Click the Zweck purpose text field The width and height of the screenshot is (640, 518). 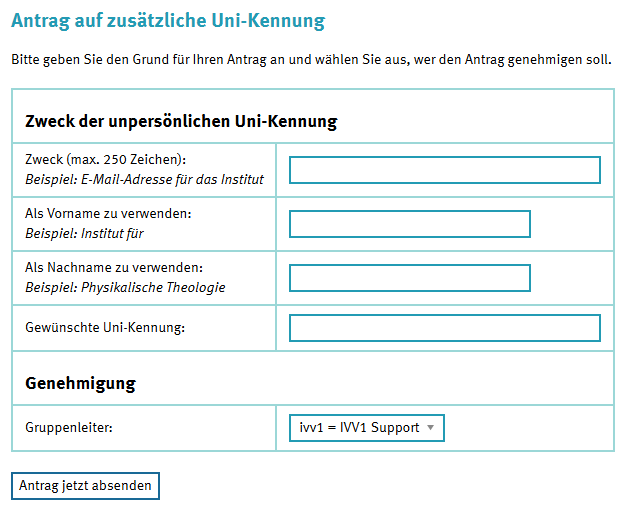click(444, 170)
